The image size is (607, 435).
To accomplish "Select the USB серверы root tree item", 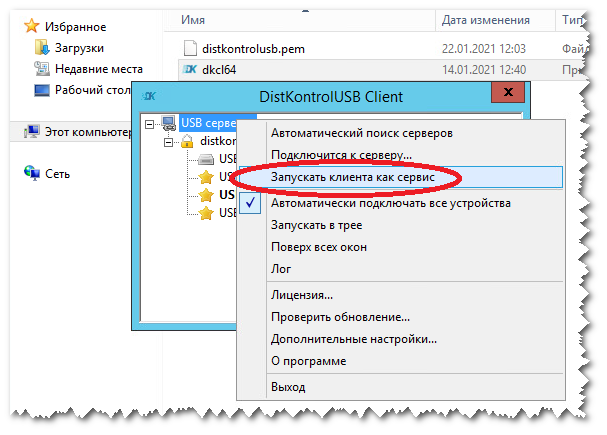I will tap(208, 123).
